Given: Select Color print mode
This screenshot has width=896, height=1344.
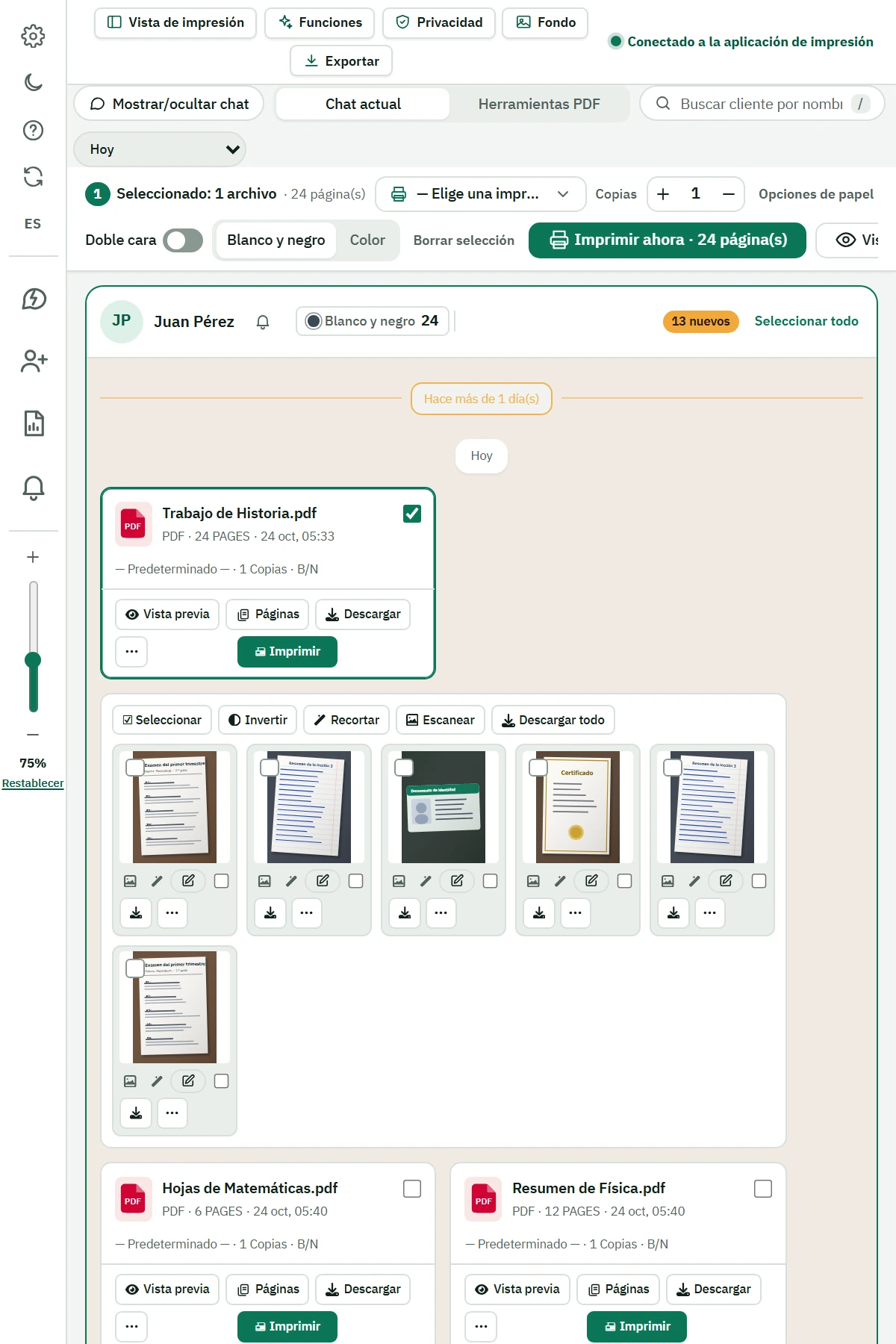Looking at the screenshot, I should tap(367, 240).
